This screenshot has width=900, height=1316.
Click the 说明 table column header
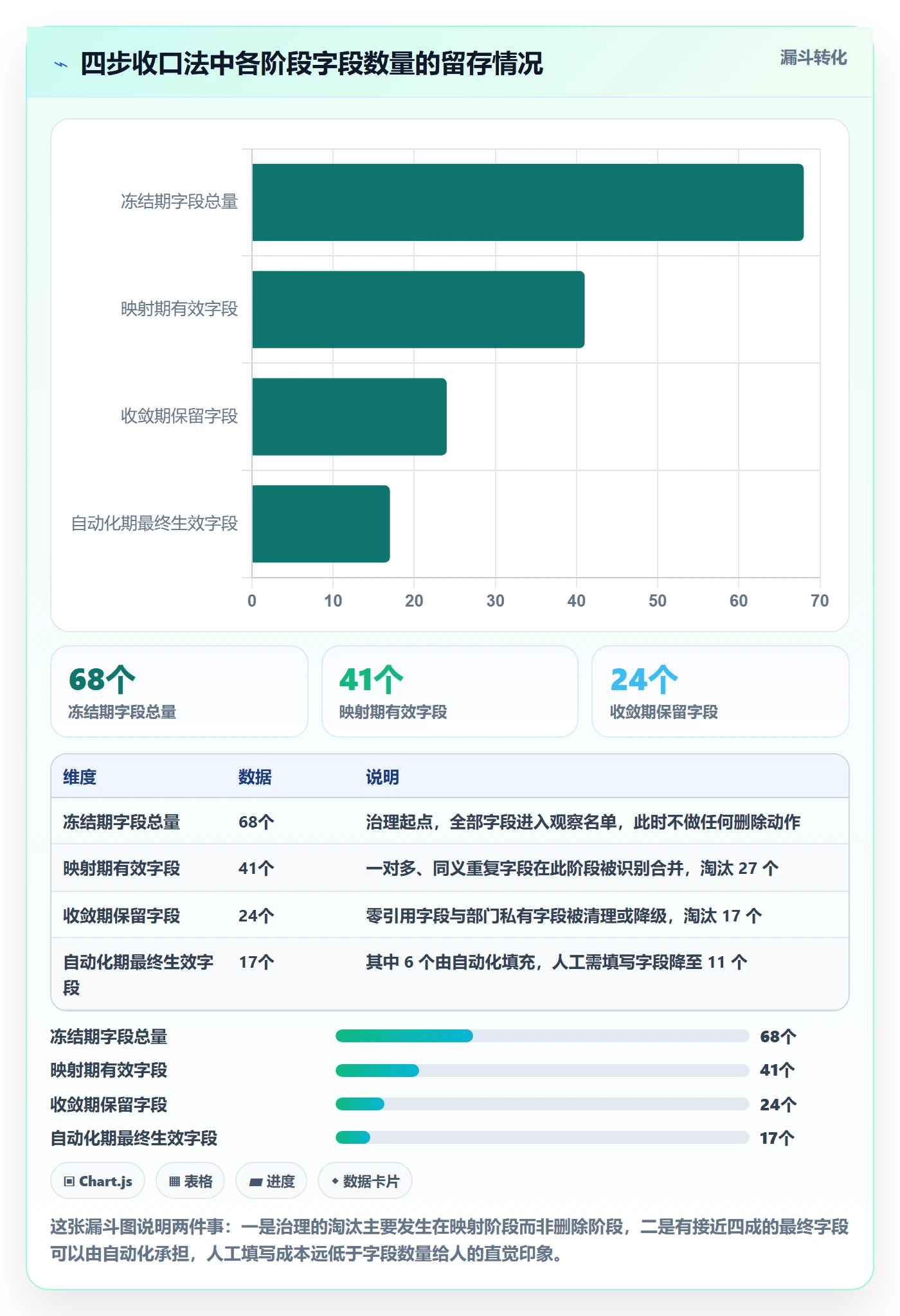click(382, 777)
